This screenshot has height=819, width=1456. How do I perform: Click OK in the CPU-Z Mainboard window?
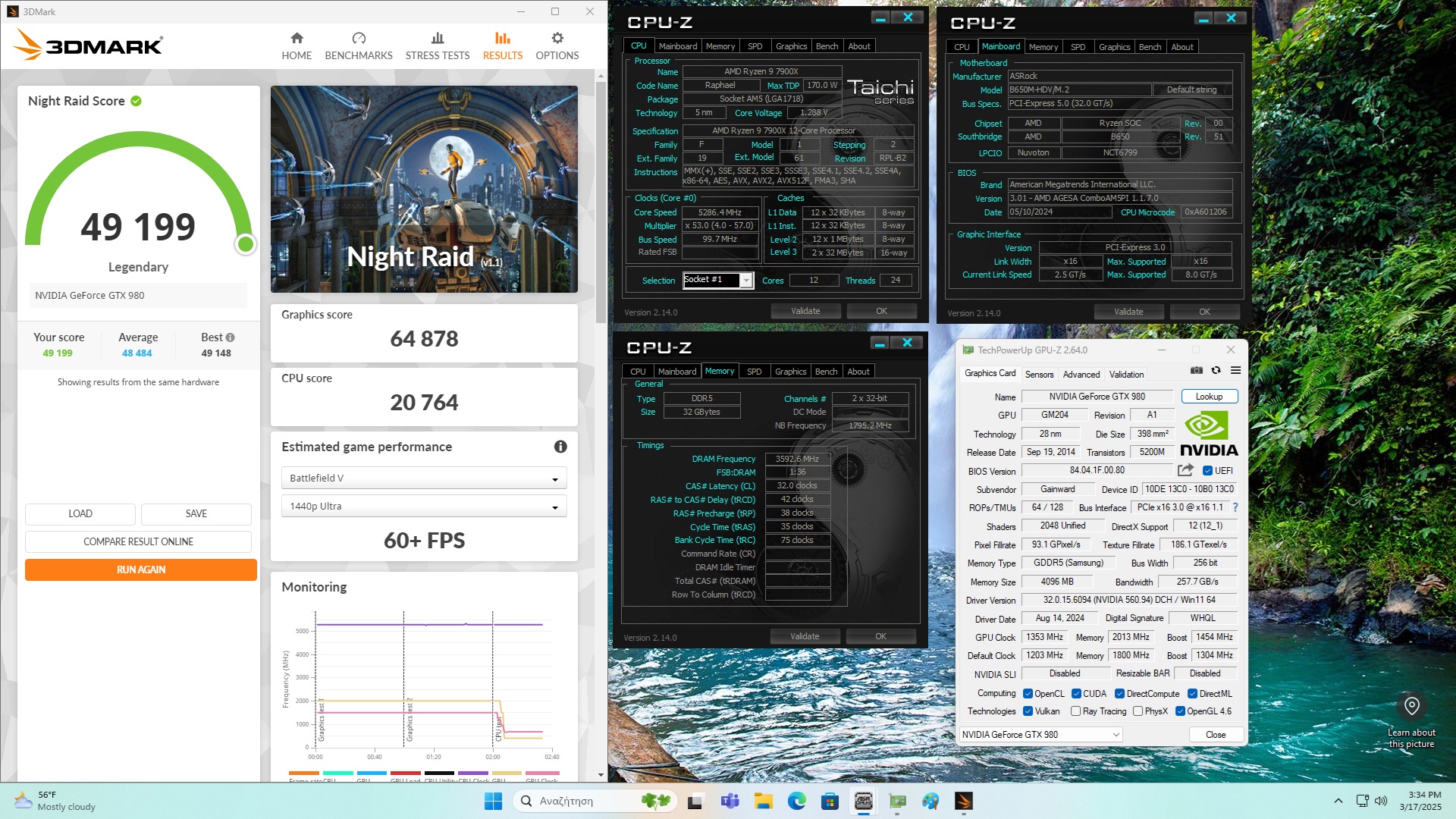click(x=1204, y=312)
